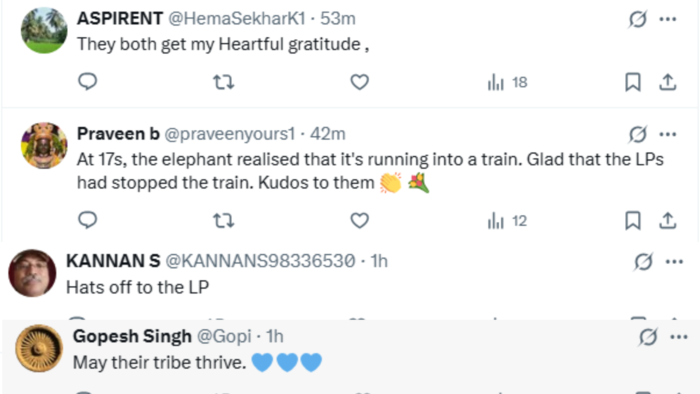Like ASPIRENT's Heartful gratitude tweet

359,82
